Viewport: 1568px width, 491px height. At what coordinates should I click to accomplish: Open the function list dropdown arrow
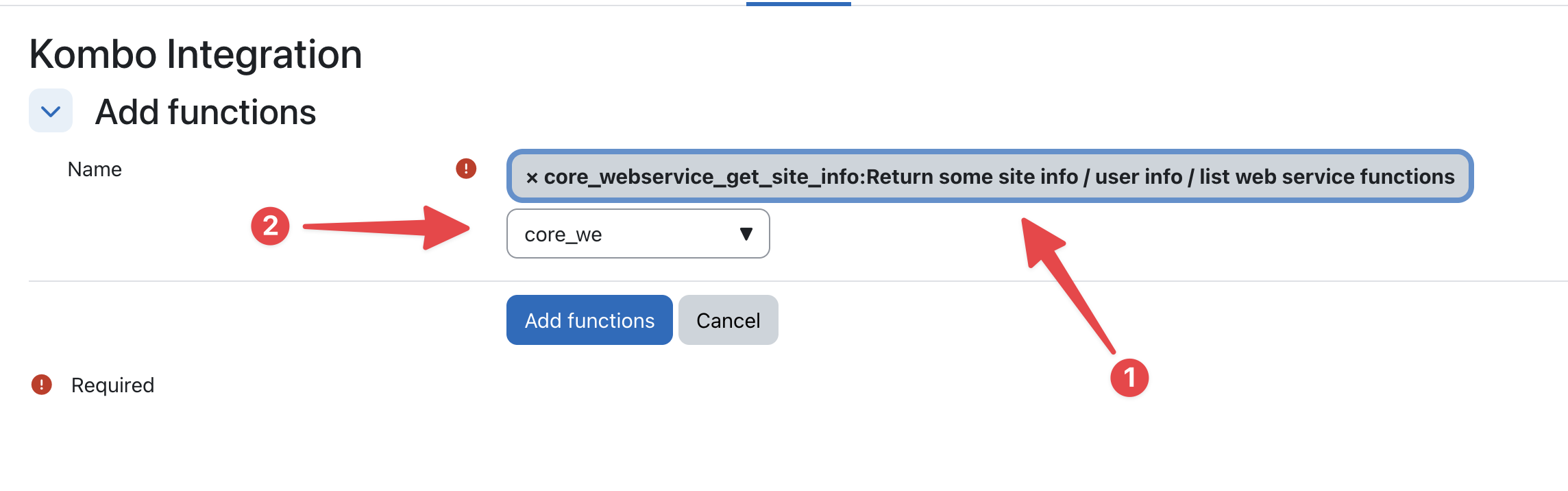point(746,235)
